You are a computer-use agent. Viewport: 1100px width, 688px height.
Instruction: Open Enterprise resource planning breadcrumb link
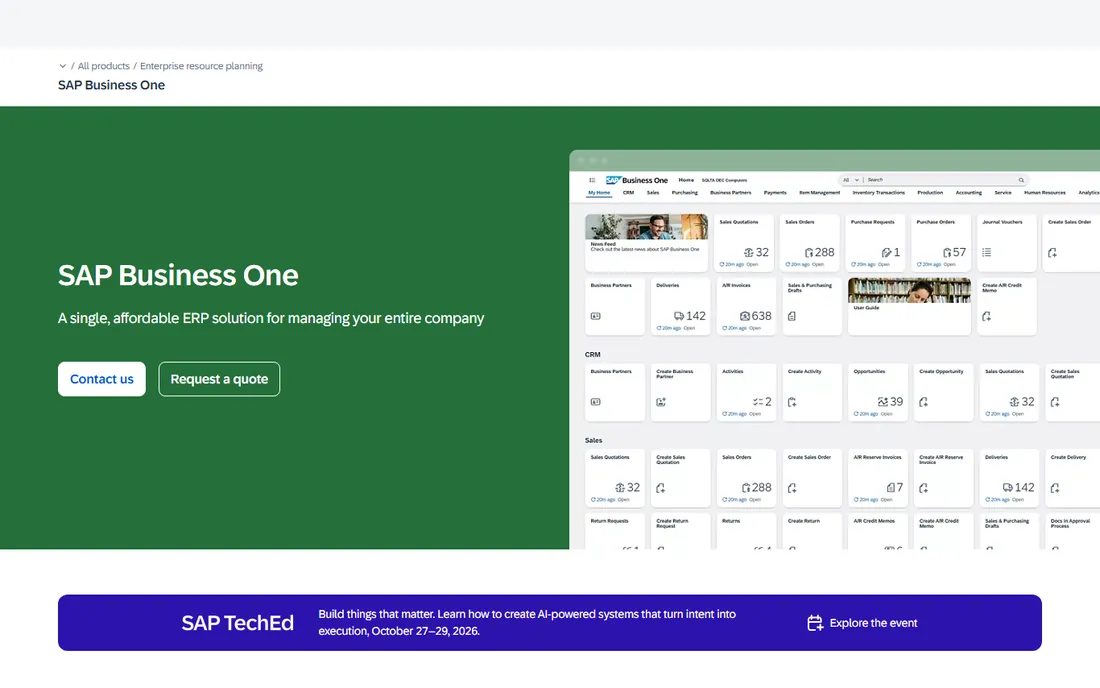coord(201,66)
